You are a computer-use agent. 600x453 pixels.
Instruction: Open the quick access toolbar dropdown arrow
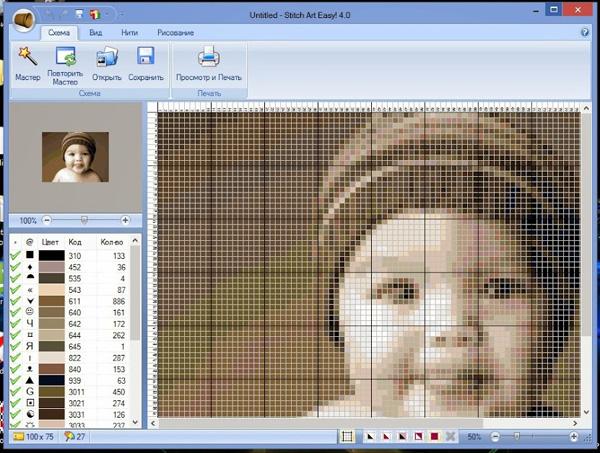coord(107,14)
